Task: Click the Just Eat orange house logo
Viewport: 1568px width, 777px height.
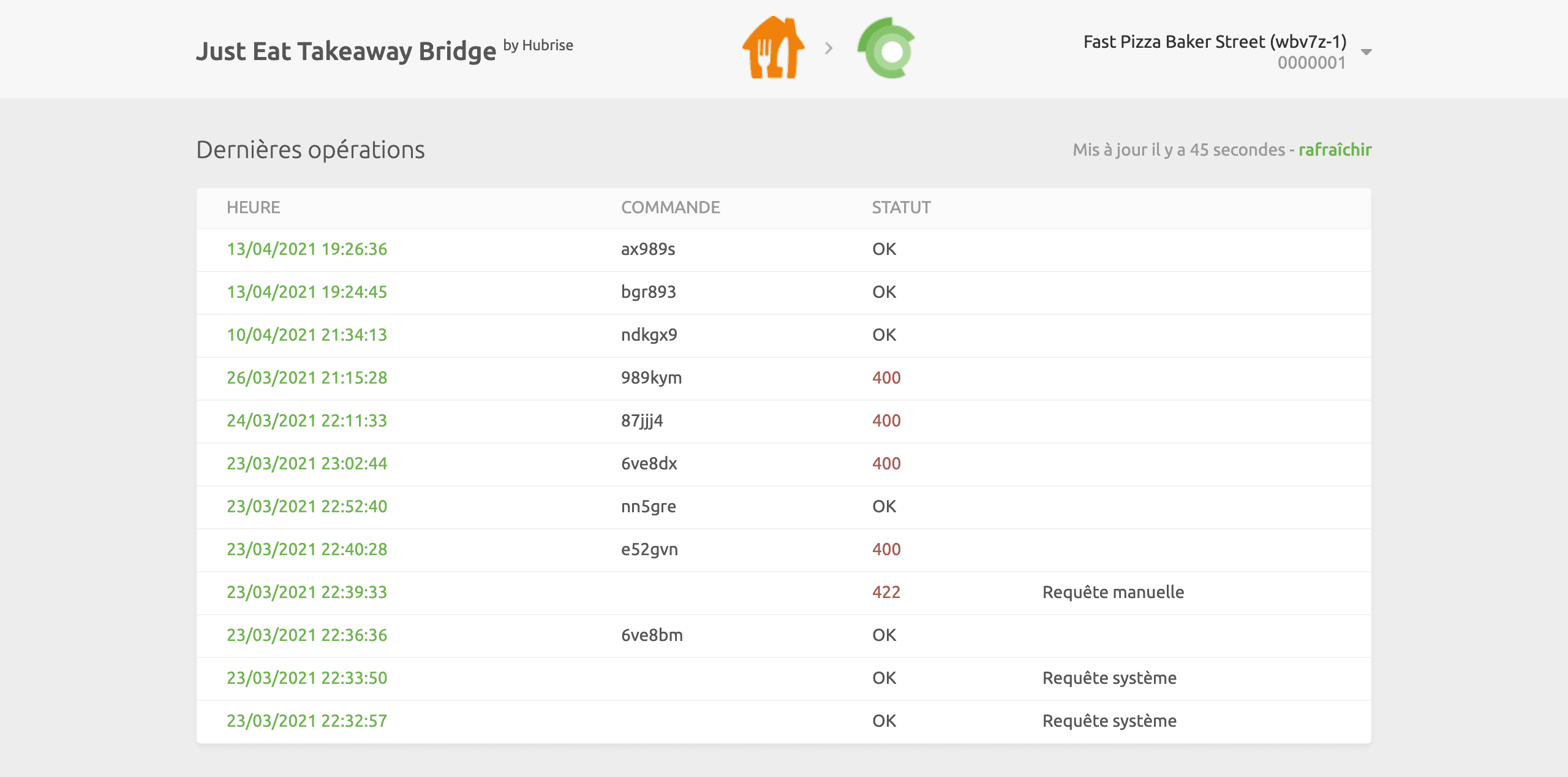Action: pyautogui.click(x=773, y=48)
